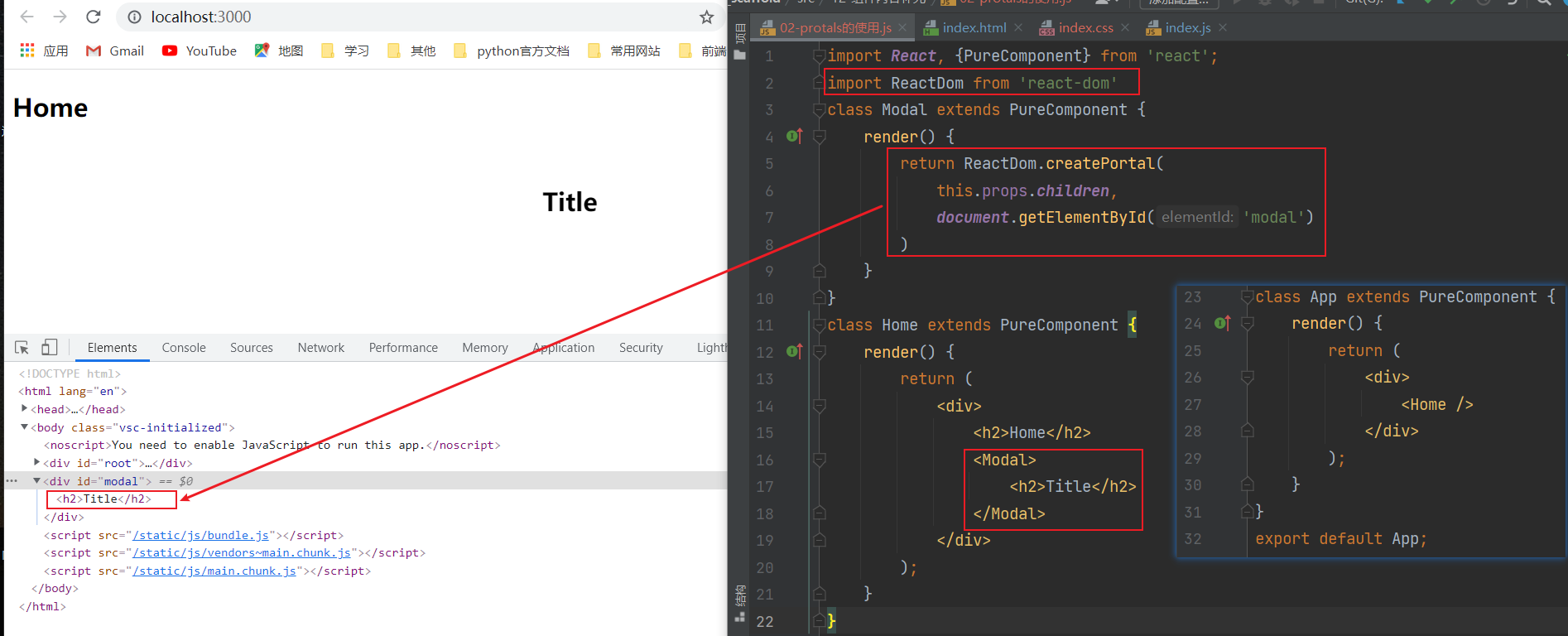Activate DevTools element inspector icon

(x=22, y=348)
